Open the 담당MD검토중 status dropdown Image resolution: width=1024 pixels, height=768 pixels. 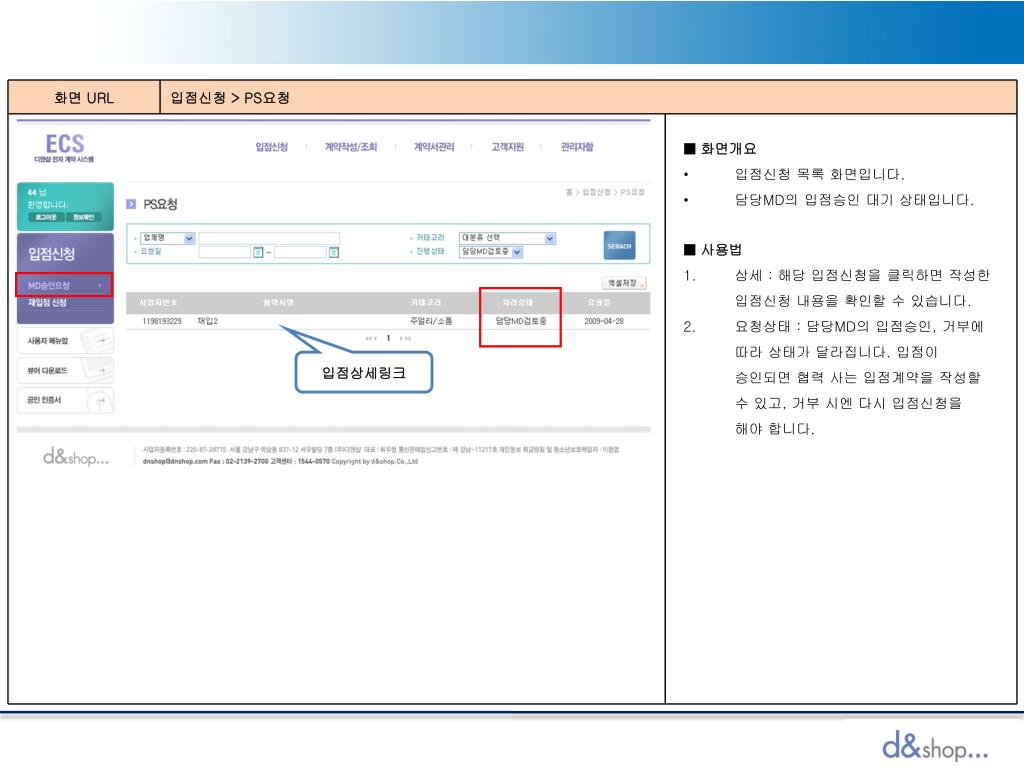coord(490,251)
